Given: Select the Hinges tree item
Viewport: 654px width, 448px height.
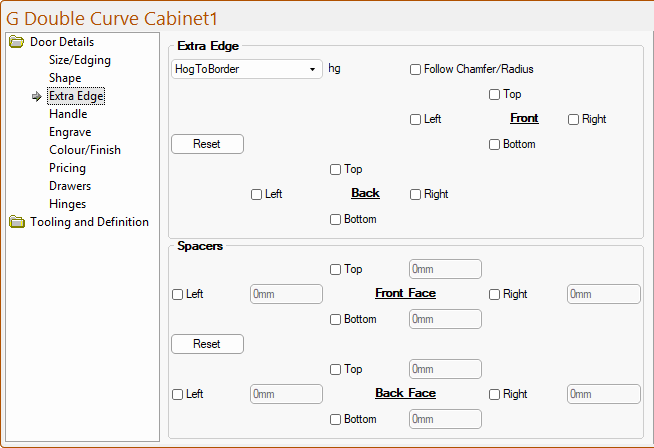Looking at the screenshot, I should point(67,204).
